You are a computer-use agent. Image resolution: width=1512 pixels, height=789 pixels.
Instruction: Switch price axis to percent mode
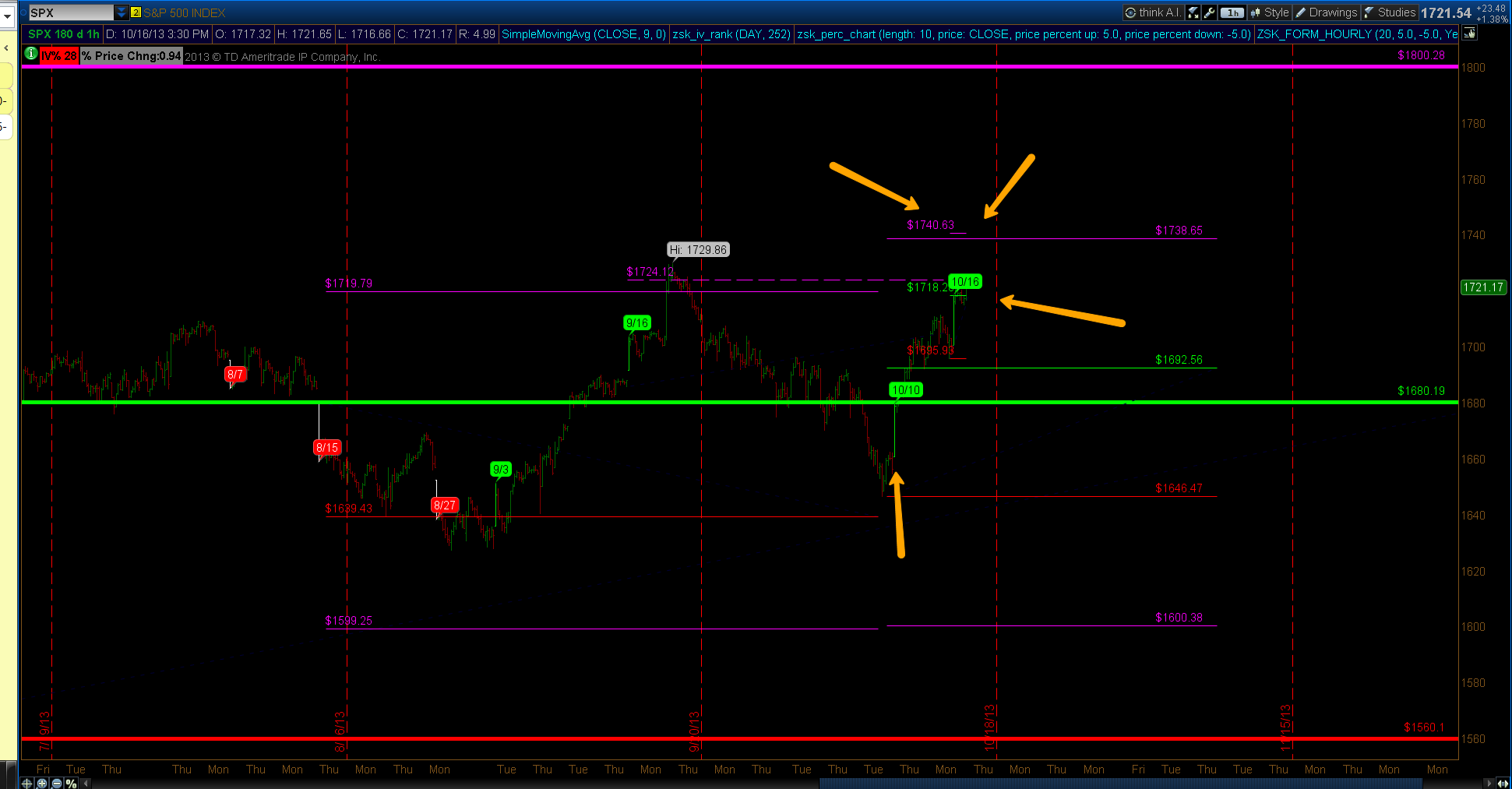pos(71,784)
